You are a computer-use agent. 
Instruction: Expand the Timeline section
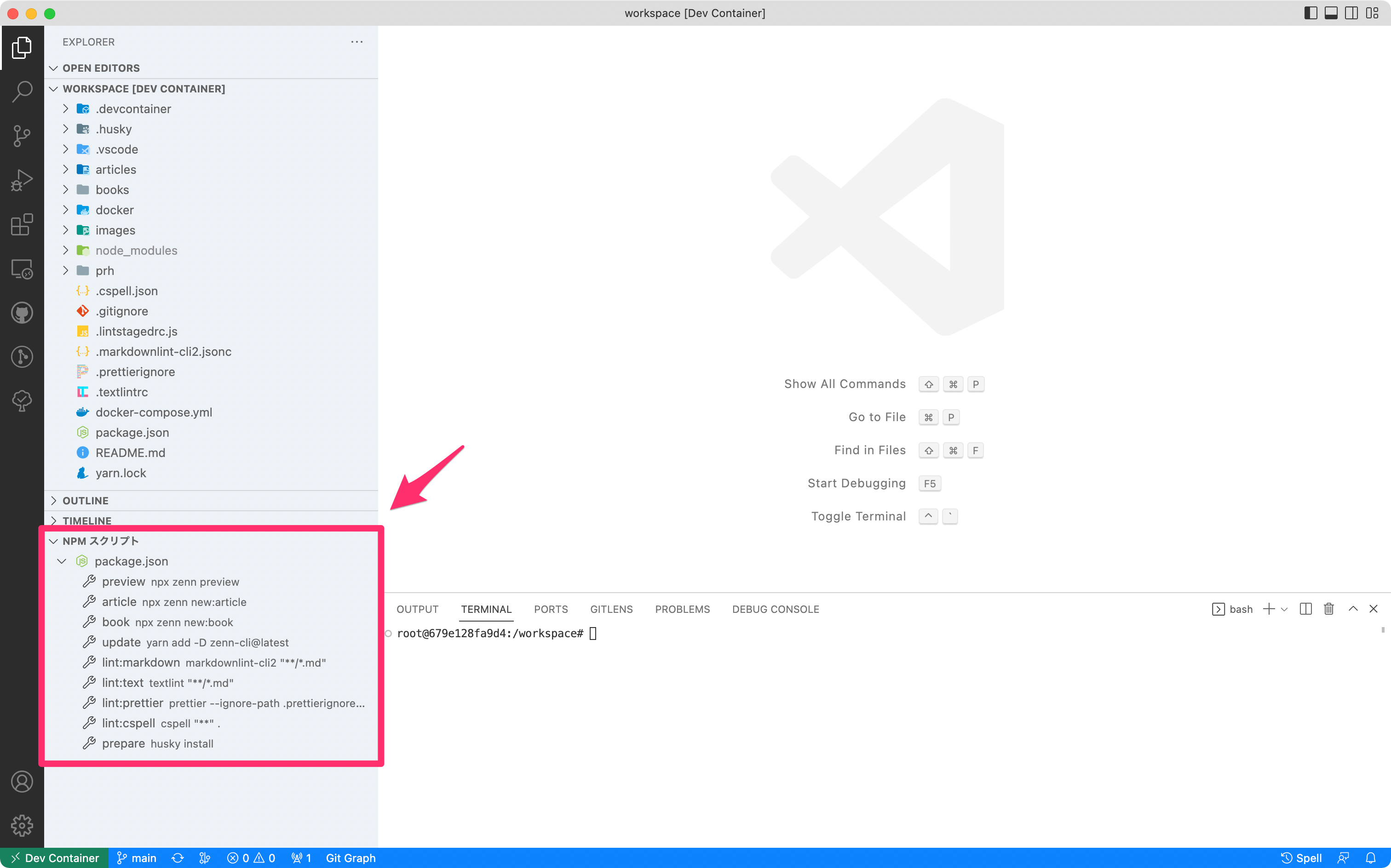(x=211, y=520)
